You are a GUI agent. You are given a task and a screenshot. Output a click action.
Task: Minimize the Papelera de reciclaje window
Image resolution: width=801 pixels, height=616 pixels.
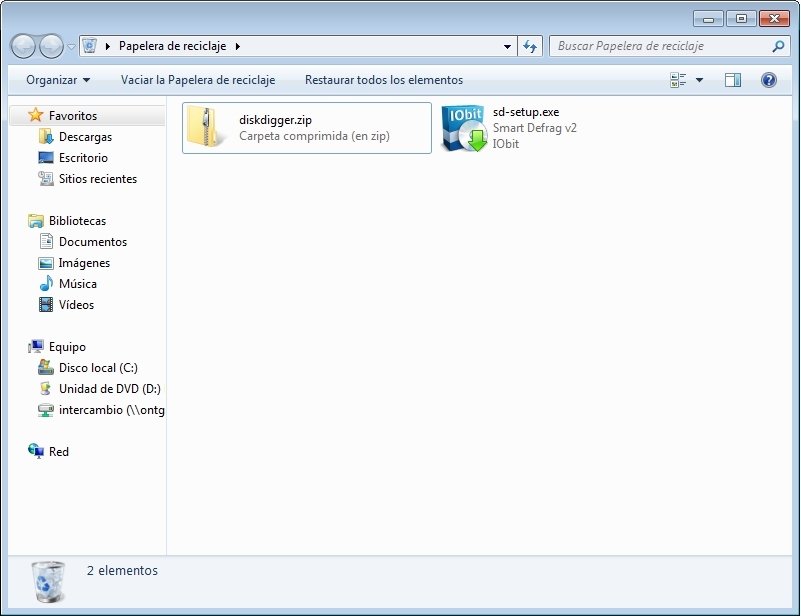[708, 19]
